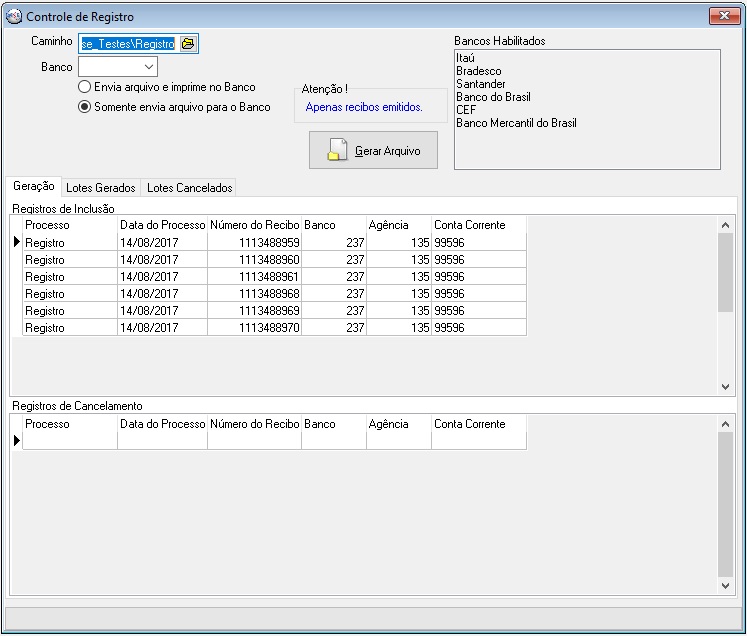
Task: Click the Número do Recibo header in Inclusão grid
Action: tap(255, 225)
